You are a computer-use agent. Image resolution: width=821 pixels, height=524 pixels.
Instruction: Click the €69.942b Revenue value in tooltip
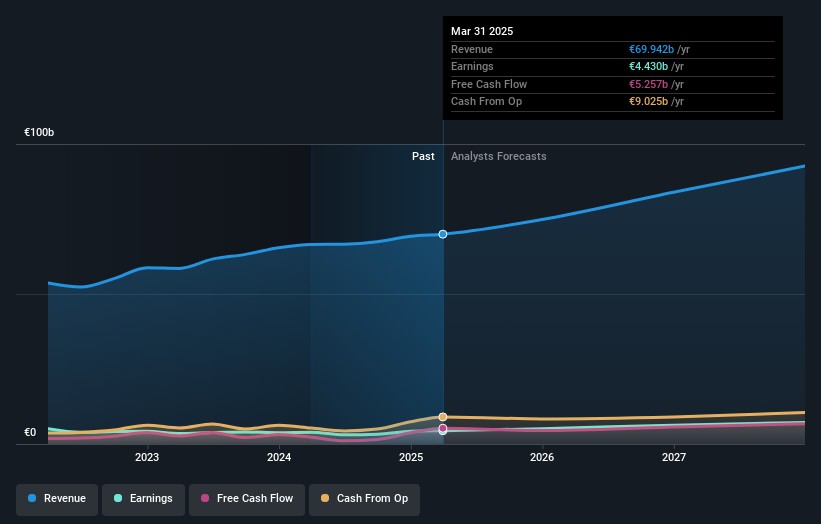click(645, 49)
